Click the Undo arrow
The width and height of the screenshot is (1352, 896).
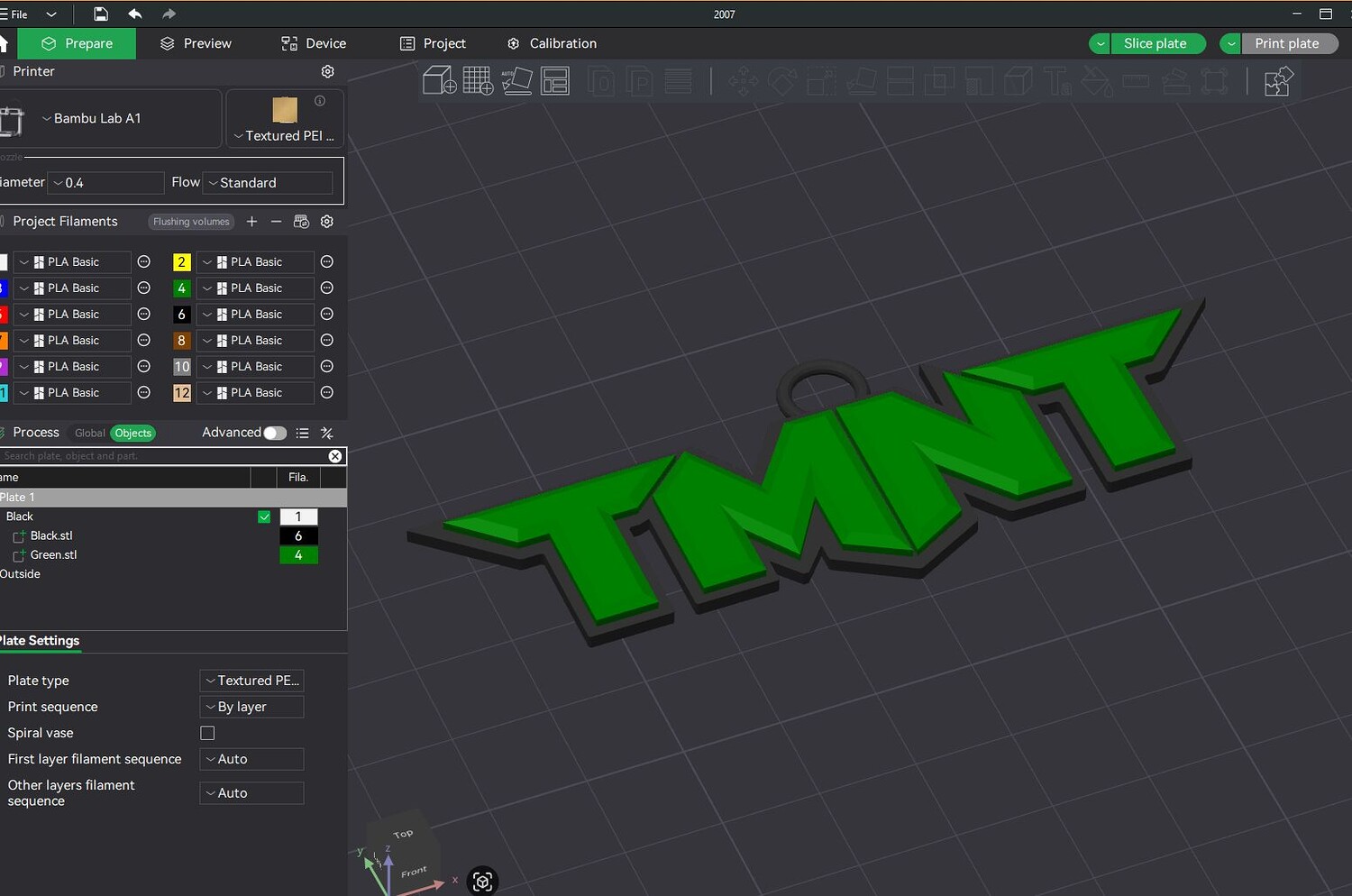pyautogui.click(x=135, y=14)
